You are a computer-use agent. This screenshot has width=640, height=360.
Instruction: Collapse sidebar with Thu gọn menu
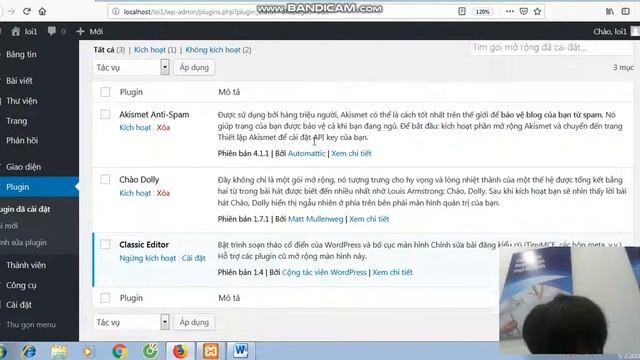click(x=31, y=325)
